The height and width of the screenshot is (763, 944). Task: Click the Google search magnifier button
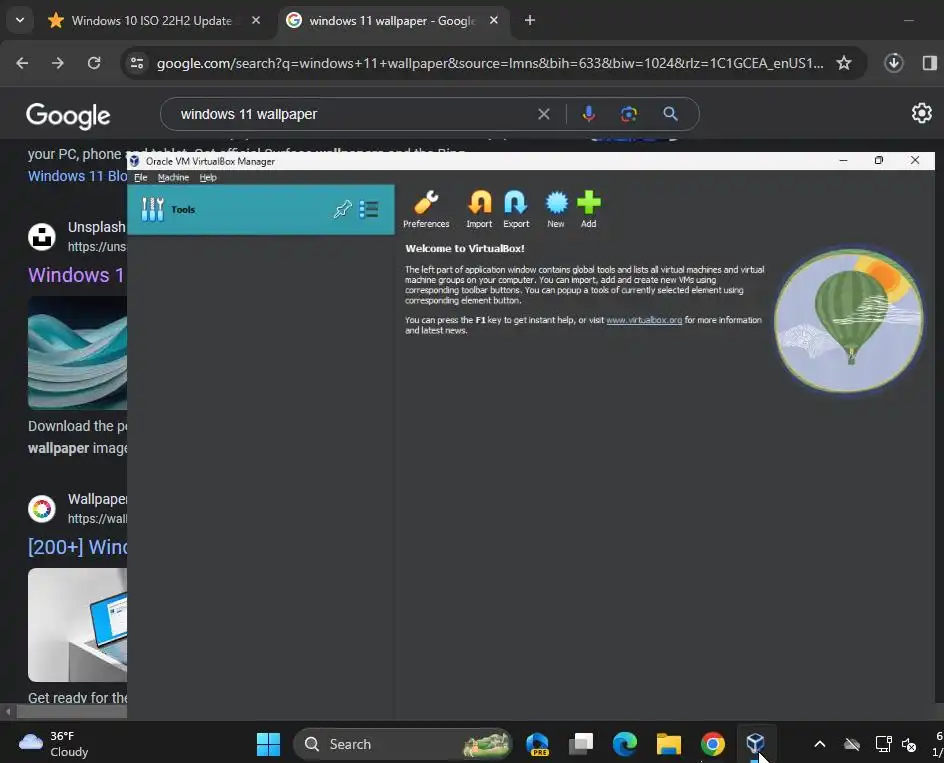[670, 114]
